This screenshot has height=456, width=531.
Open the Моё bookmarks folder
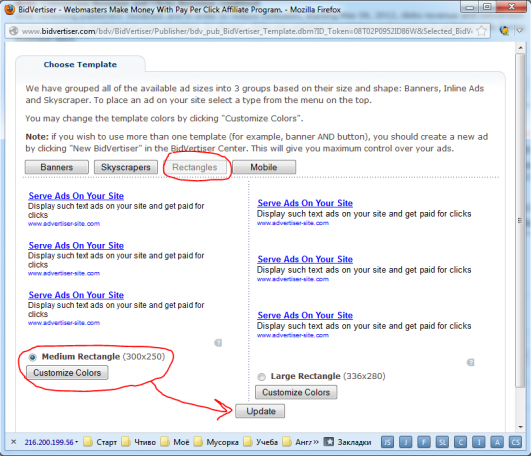pyautogui.click(x=175, y=442)
